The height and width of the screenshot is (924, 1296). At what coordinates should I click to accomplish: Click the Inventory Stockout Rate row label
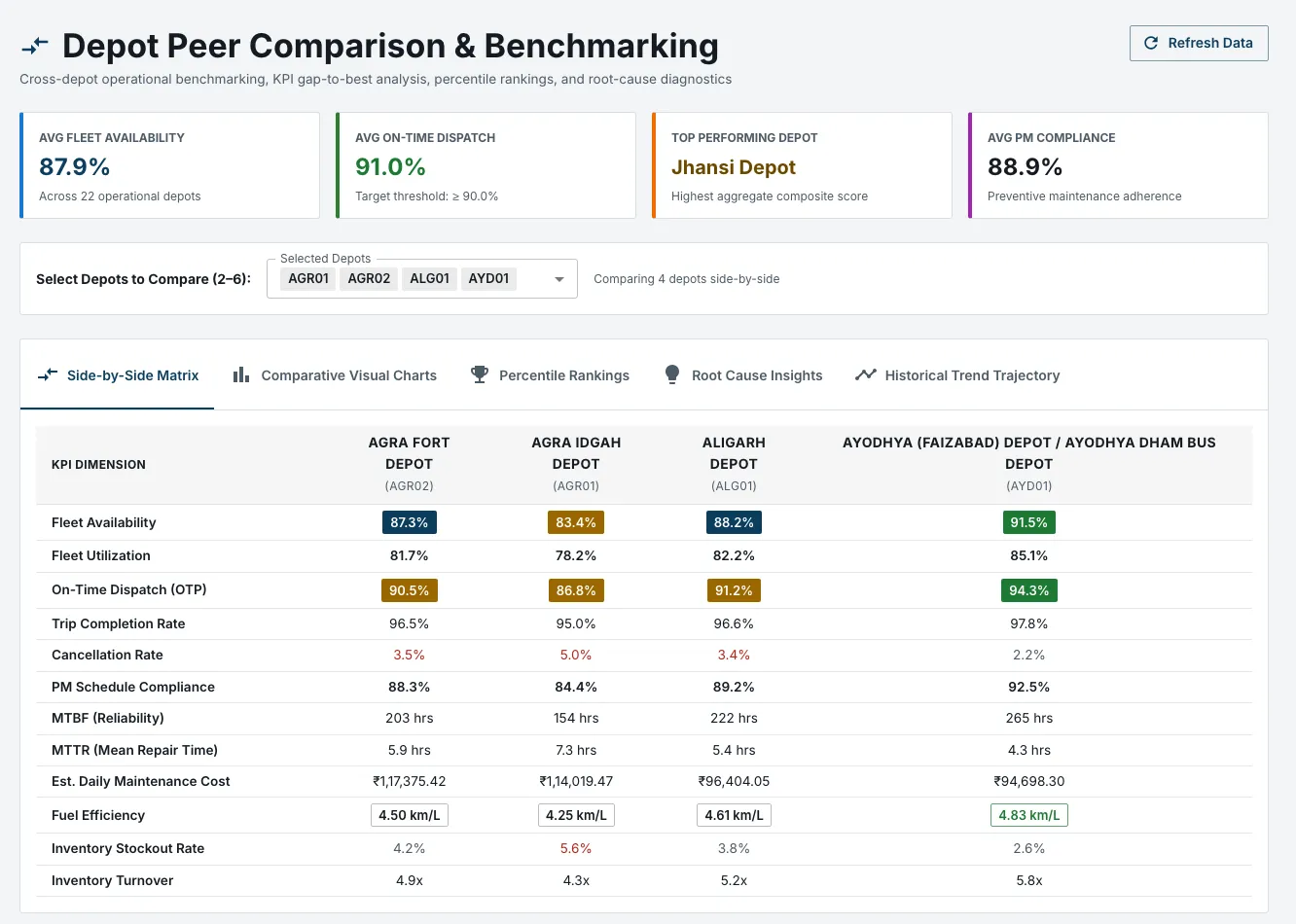tap(128, 848)
